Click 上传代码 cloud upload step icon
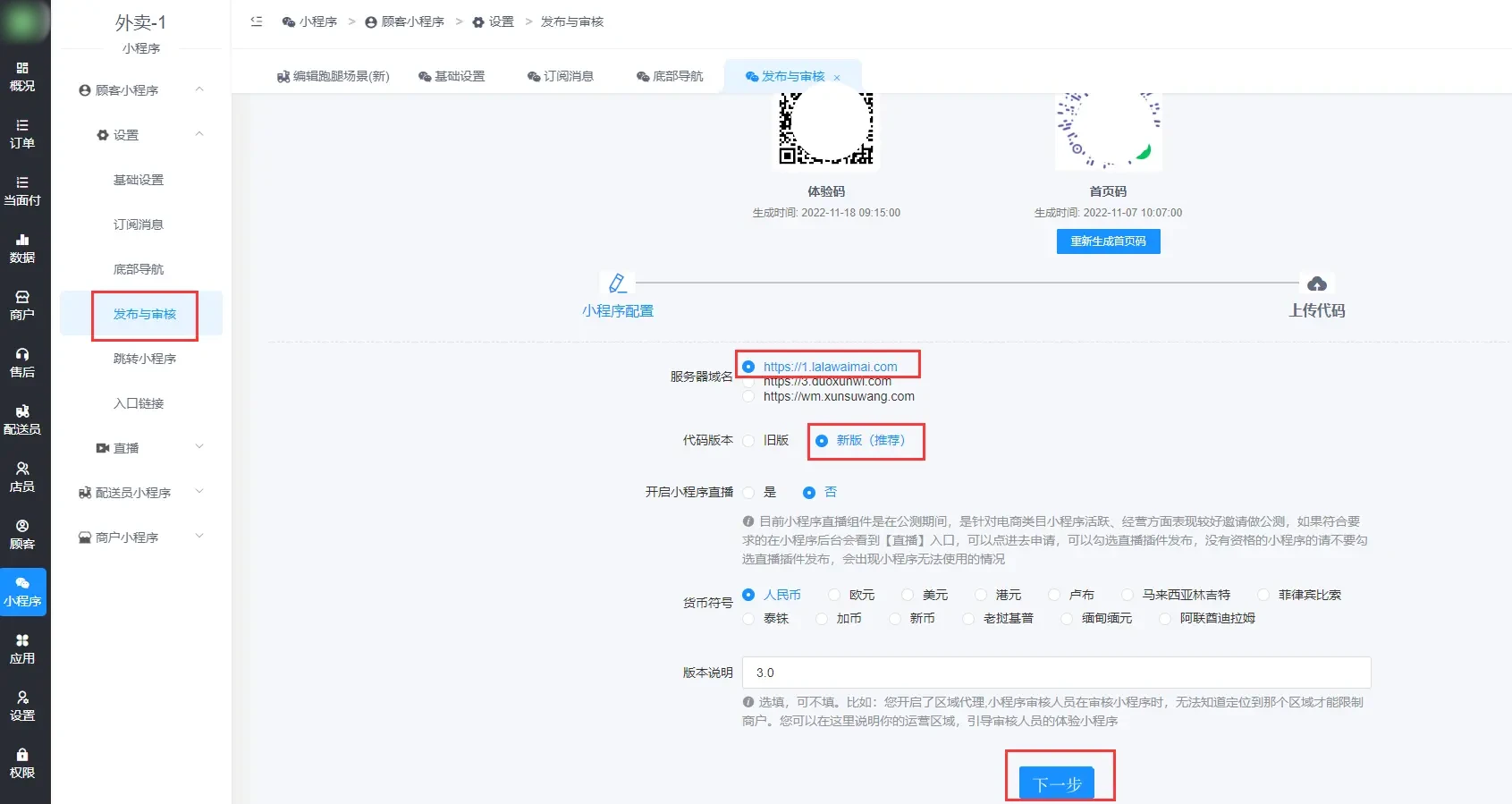This screenshot has width=1512, height=804. coord(1317,284)
